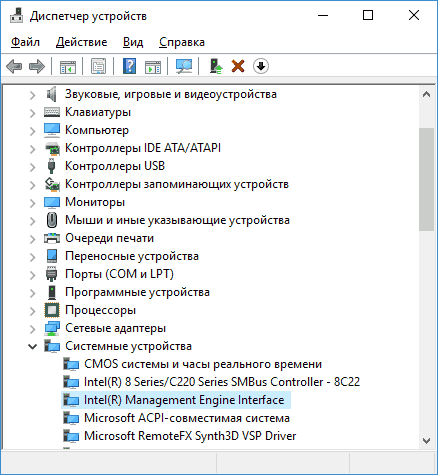Open the Вид menu
This screenshot has width=438, height=475.
tap(133, 42)
